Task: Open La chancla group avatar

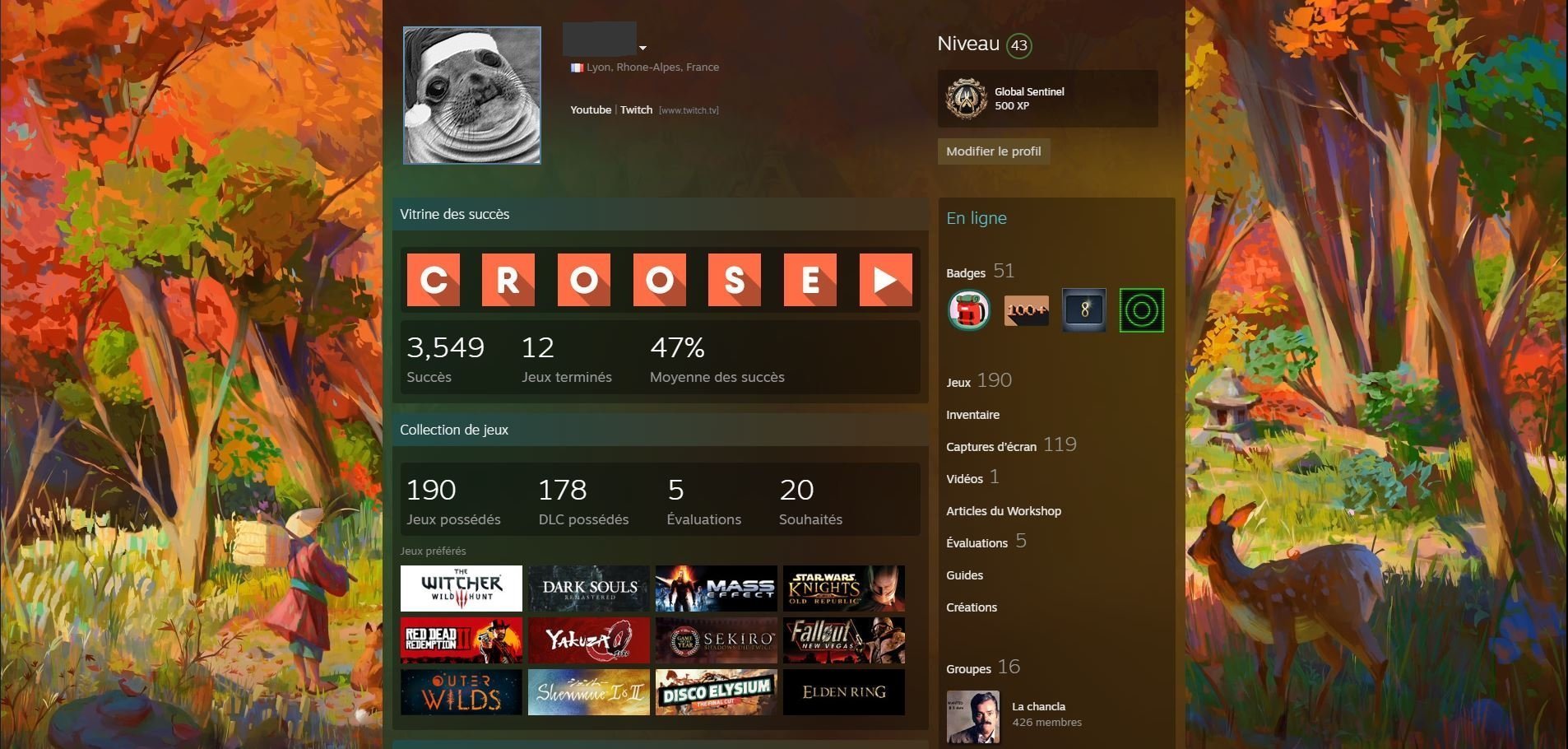Action: (973, 717)
